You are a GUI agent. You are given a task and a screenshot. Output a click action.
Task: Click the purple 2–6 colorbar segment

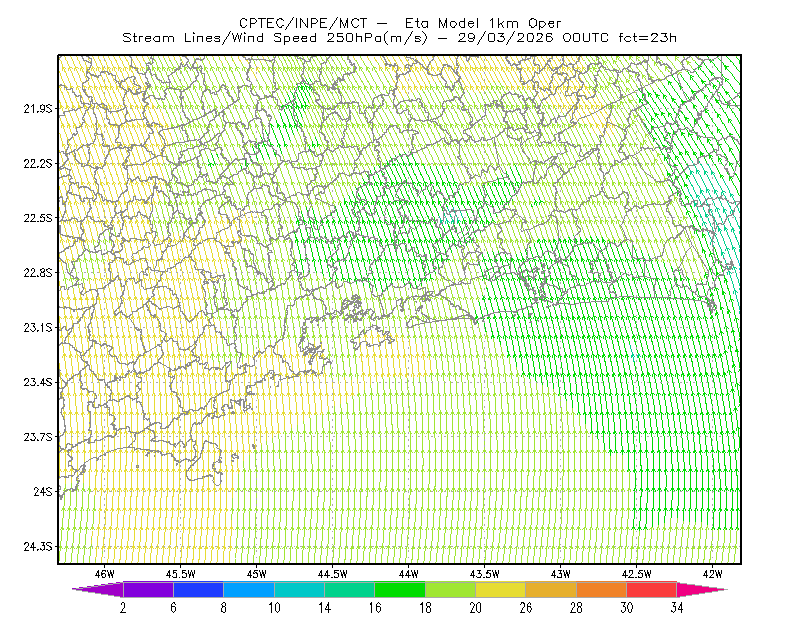148,589
